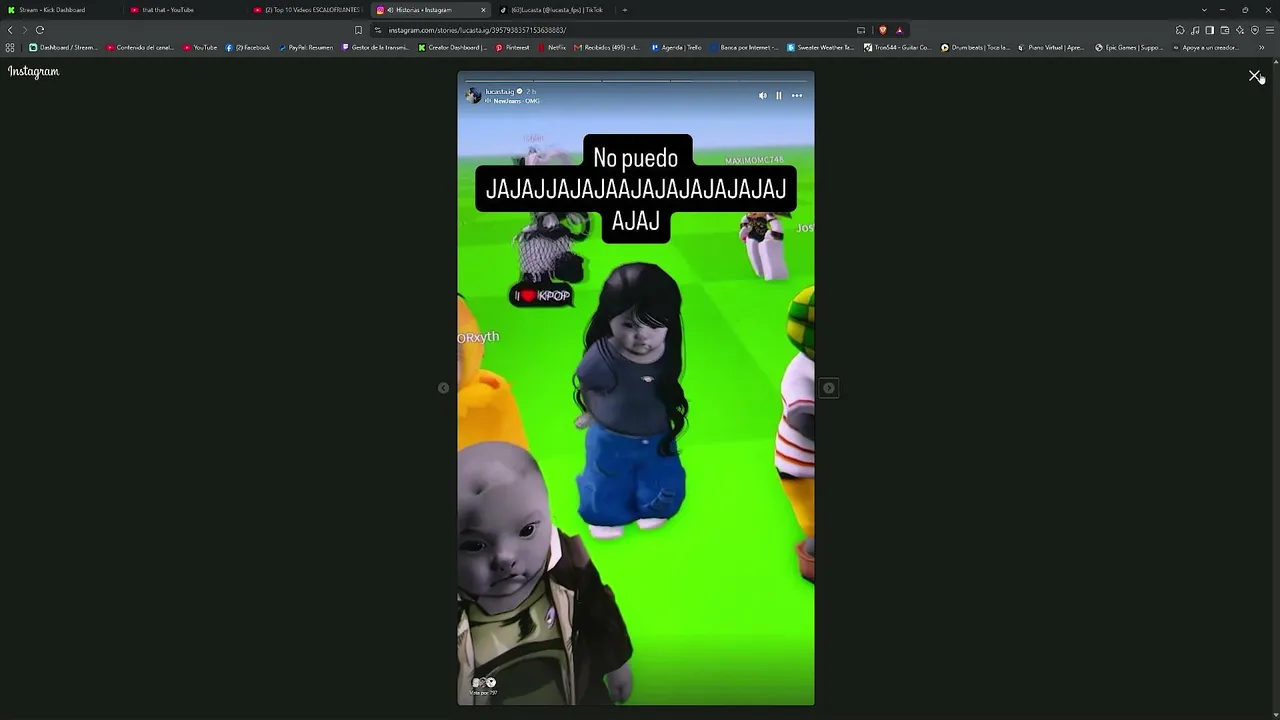
Task: Switch to the Top 10 Videos YouTube tab
Action: click(308, 10)
